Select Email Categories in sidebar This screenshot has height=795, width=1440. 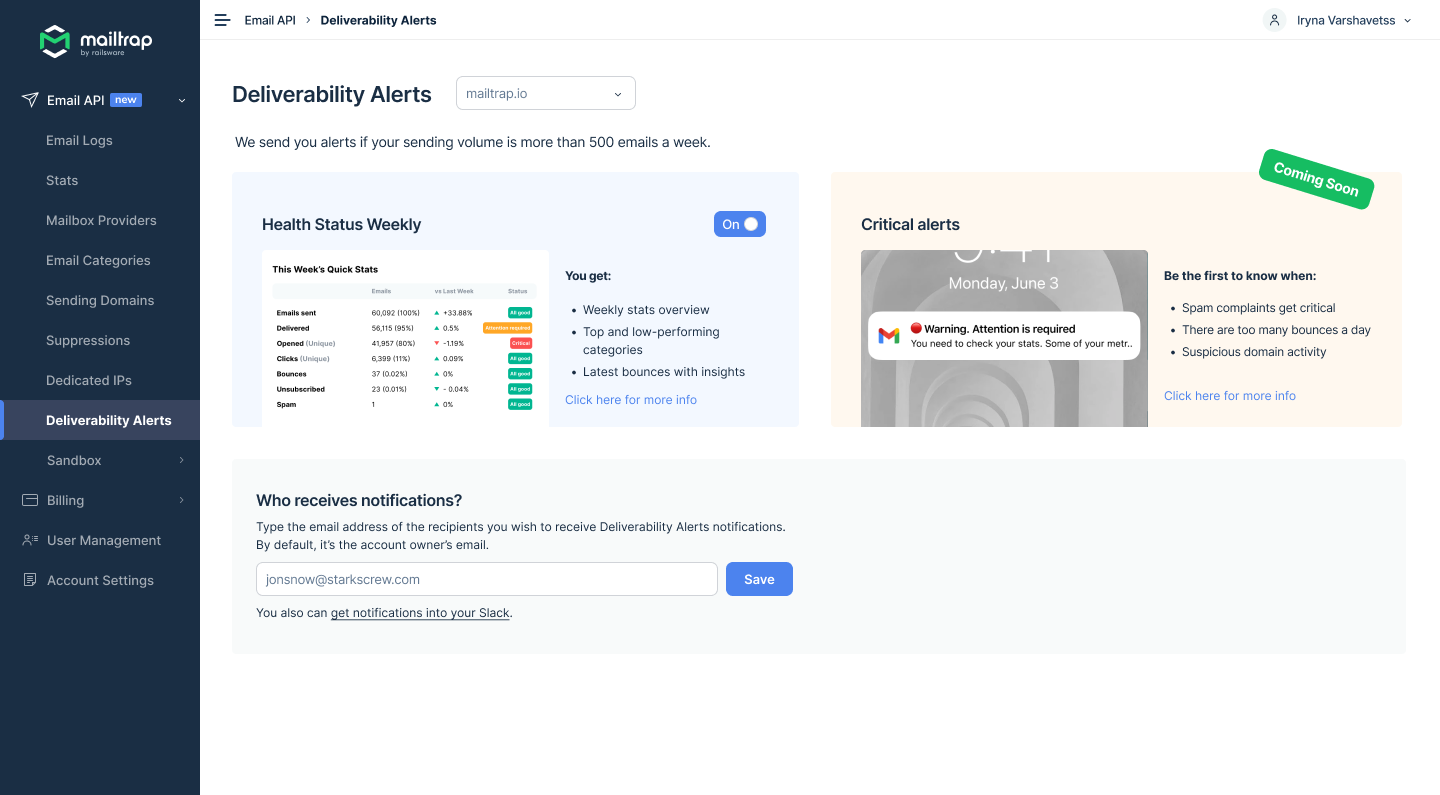[98, 260]
